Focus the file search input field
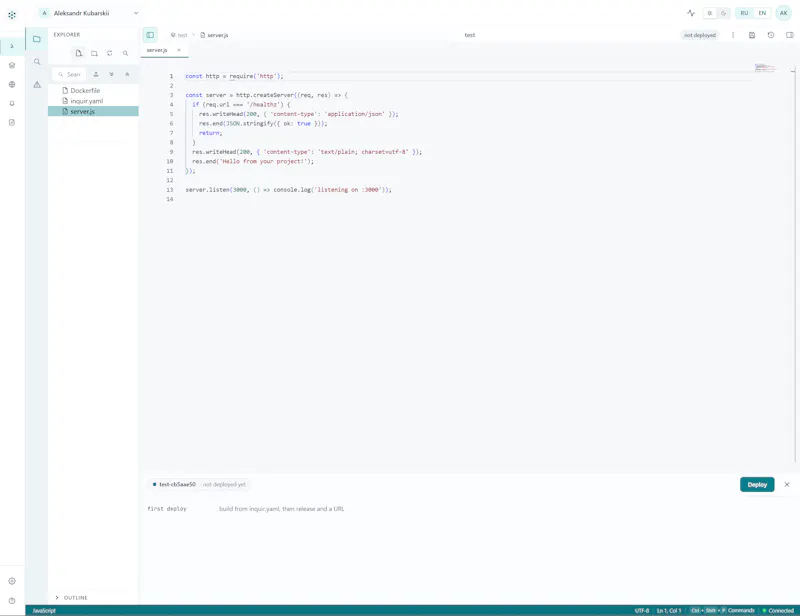Image resolution: width=800 pixels, height=616 pixels. click(69, 75)
